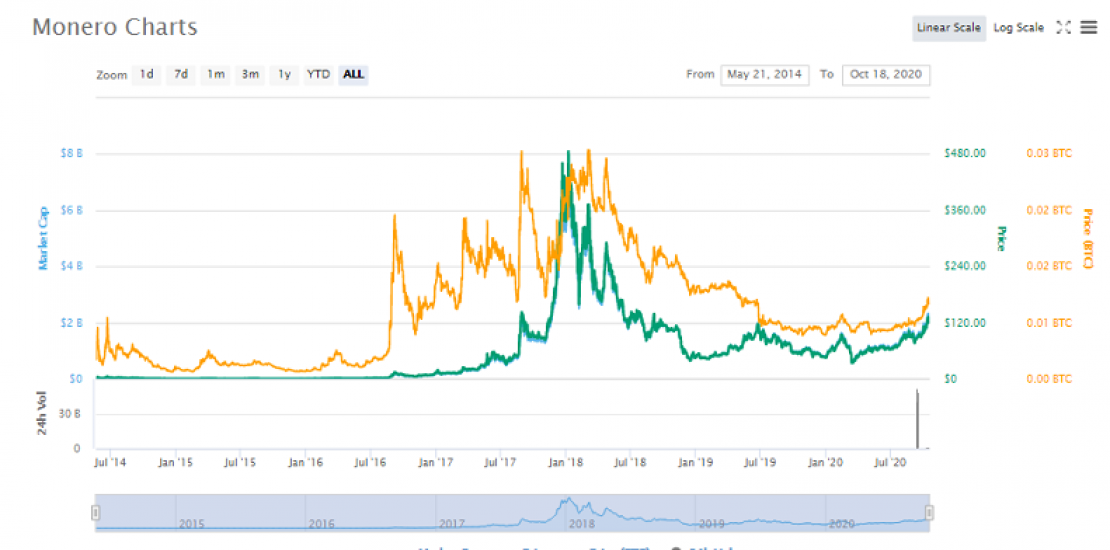Image resolution: width=1110 pixels, height=550 pixels.
Task: Switch chart to Linear Scale
Action: (x=948, y=28)
